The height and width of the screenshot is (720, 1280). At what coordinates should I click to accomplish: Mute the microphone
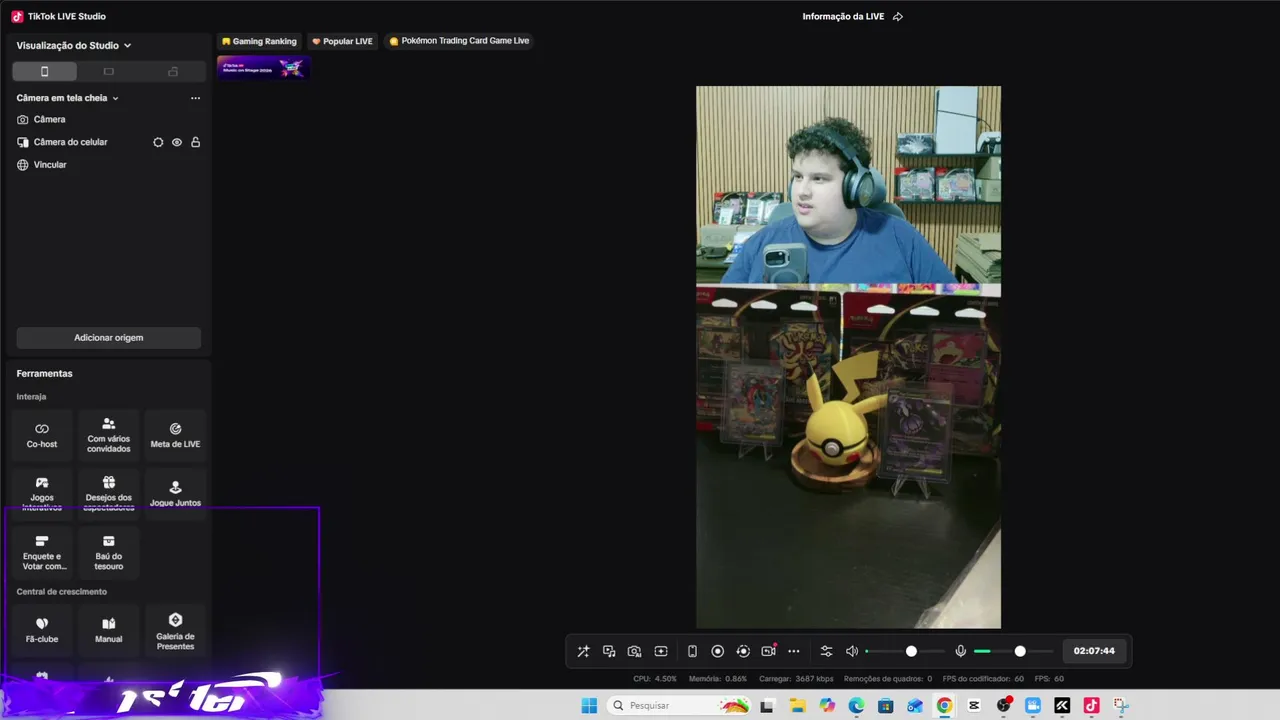tap(960, 651)
